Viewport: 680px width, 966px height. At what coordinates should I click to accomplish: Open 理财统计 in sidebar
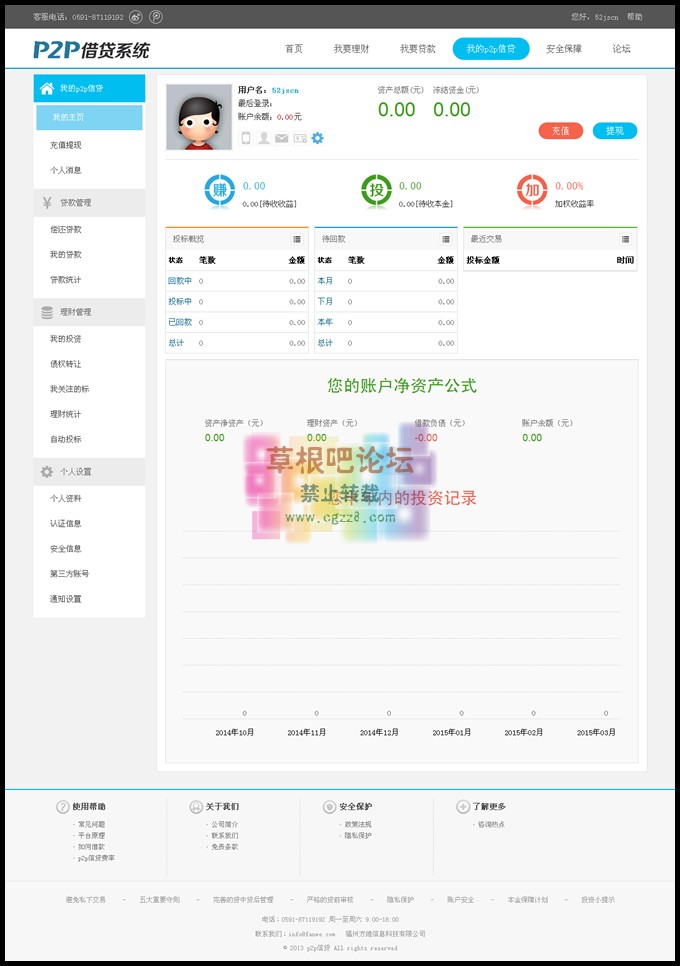[66, 414]
